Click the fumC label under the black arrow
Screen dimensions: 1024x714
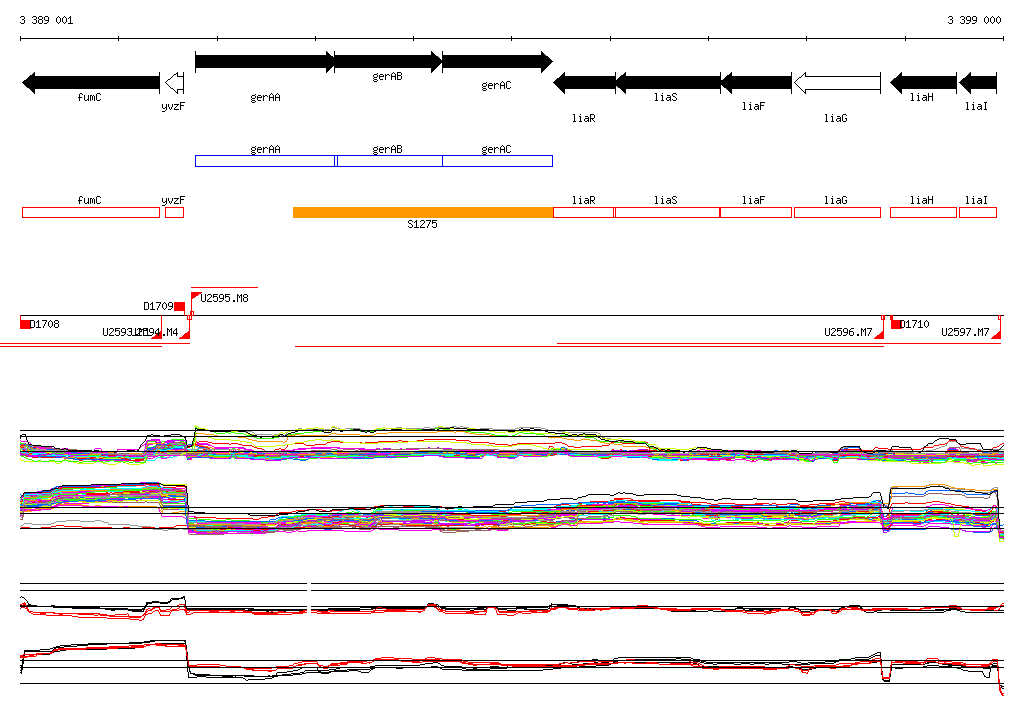click(89, 97)
